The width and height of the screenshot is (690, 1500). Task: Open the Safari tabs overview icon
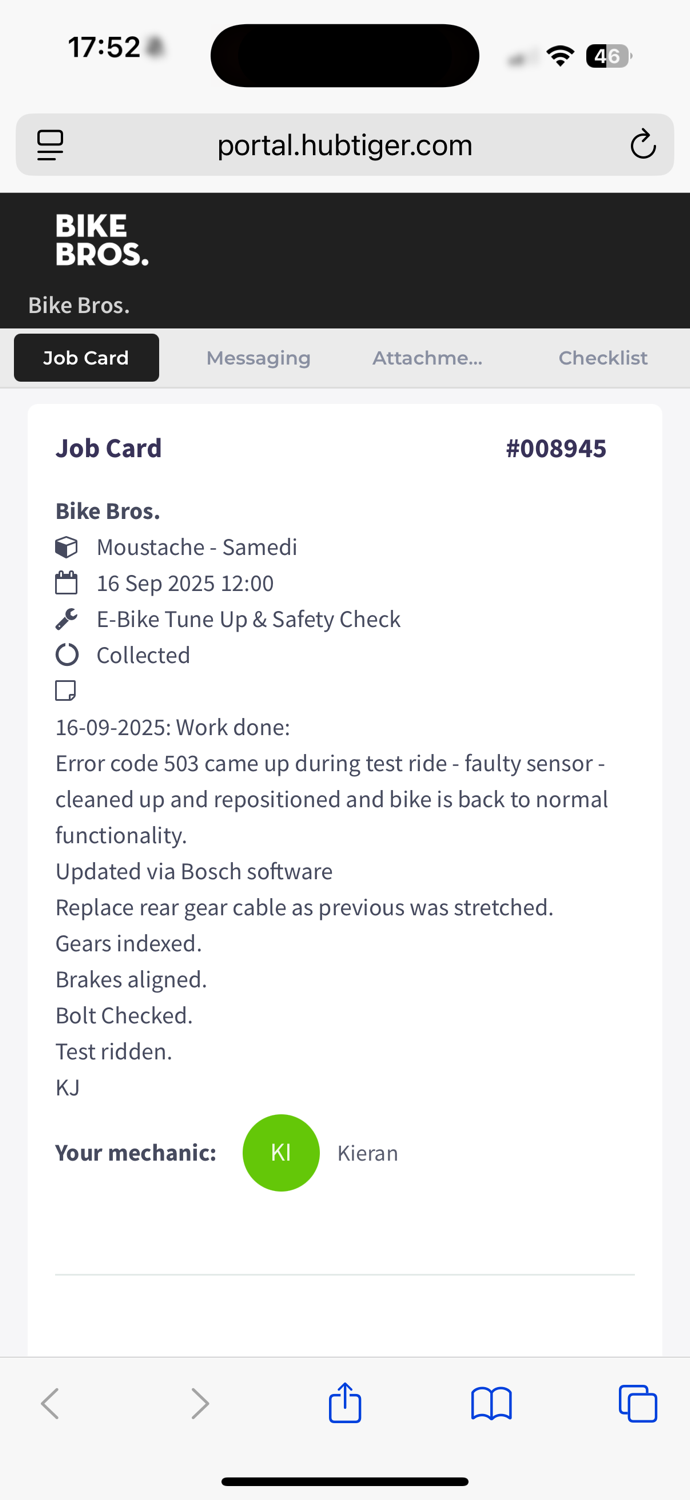coord(638,1403)
